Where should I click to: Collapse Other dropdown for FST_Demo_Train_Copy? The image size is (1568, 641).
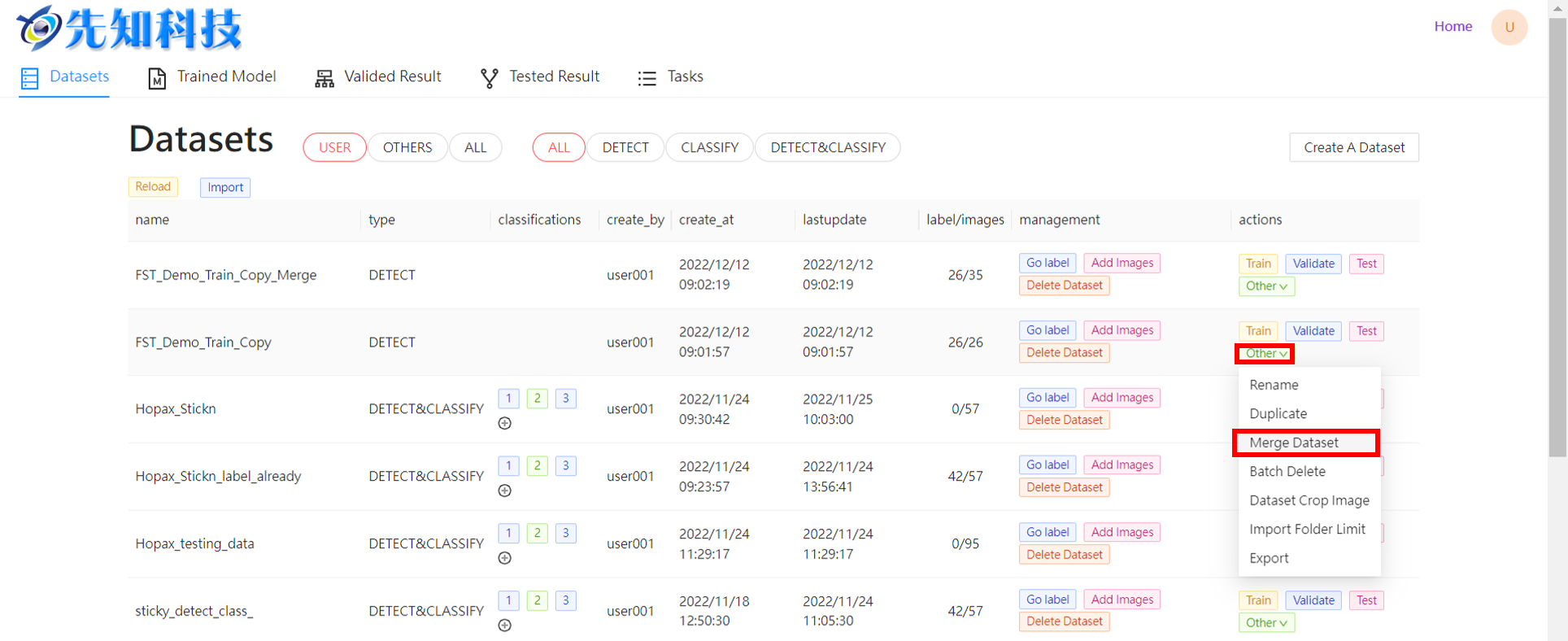[1265, 354]
